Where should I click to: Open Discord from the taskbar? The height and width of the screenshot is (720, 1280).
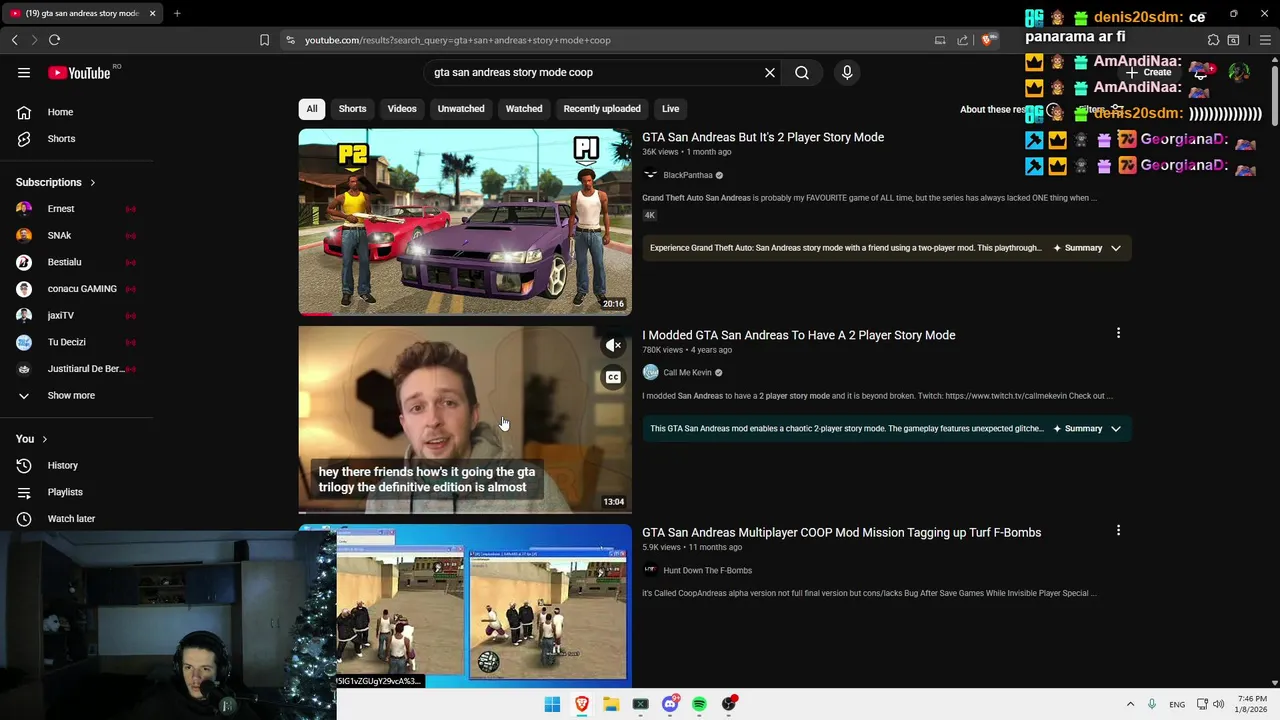(670, 704)
